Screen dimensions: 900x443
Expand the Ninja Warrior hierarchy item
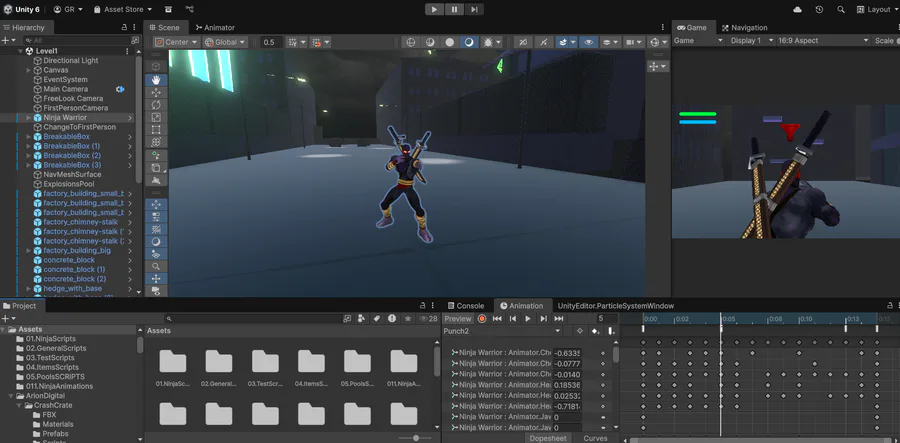click(x=29, y=118)
